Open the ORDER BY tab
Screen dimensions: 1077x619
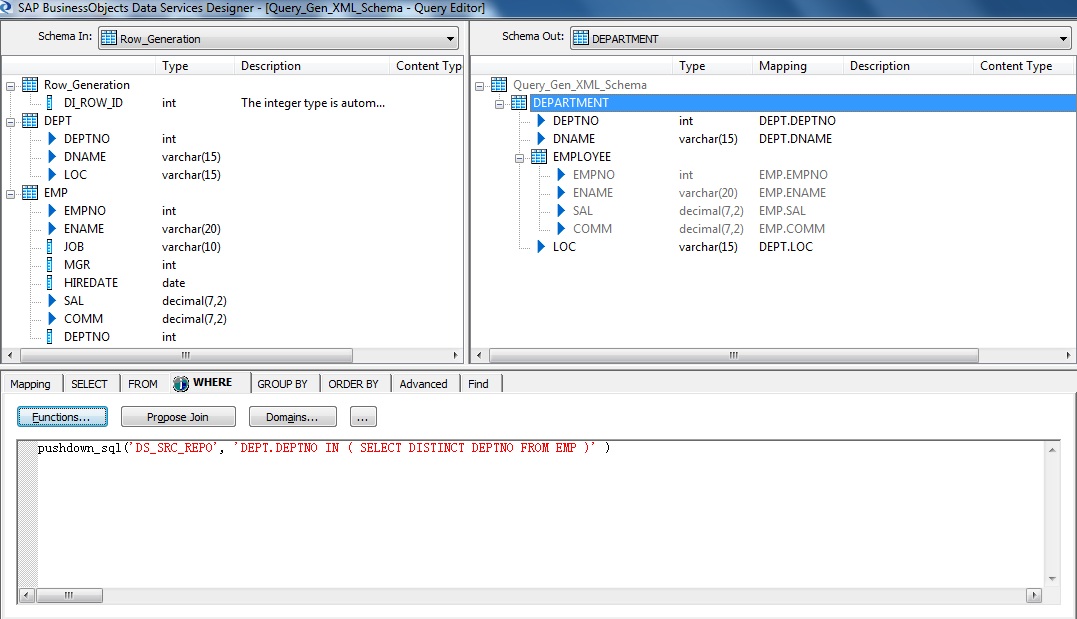click(353, 384)
